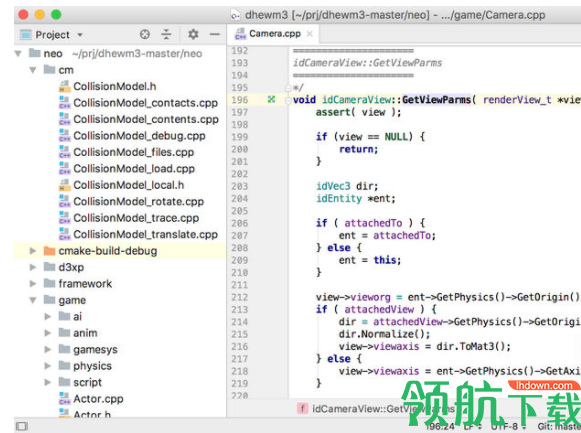The height and width of the screenshot is (433, 581).
Task: Expand the ai folder
Action: 48,317
